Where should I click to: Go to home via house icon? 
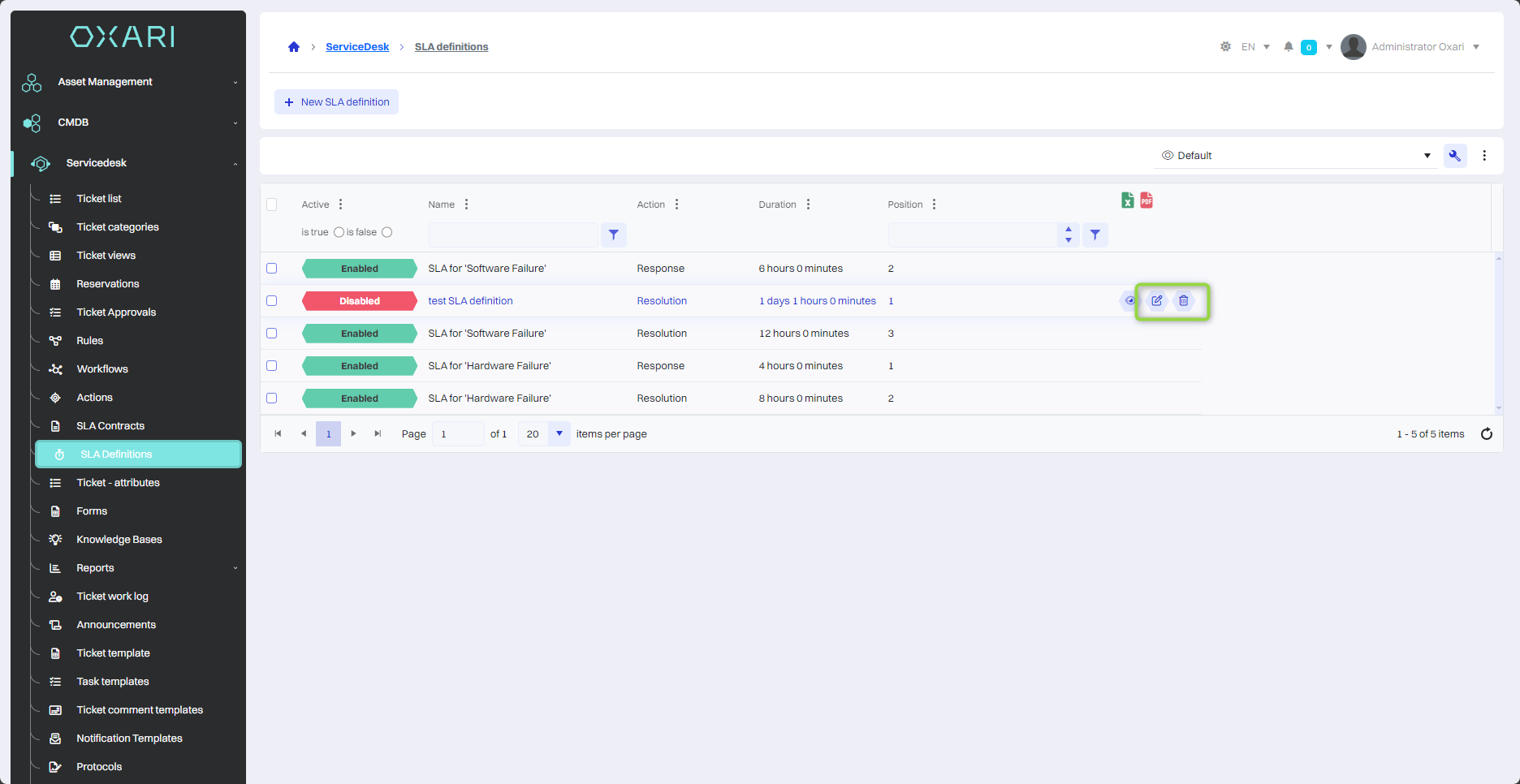pos(294,47)
